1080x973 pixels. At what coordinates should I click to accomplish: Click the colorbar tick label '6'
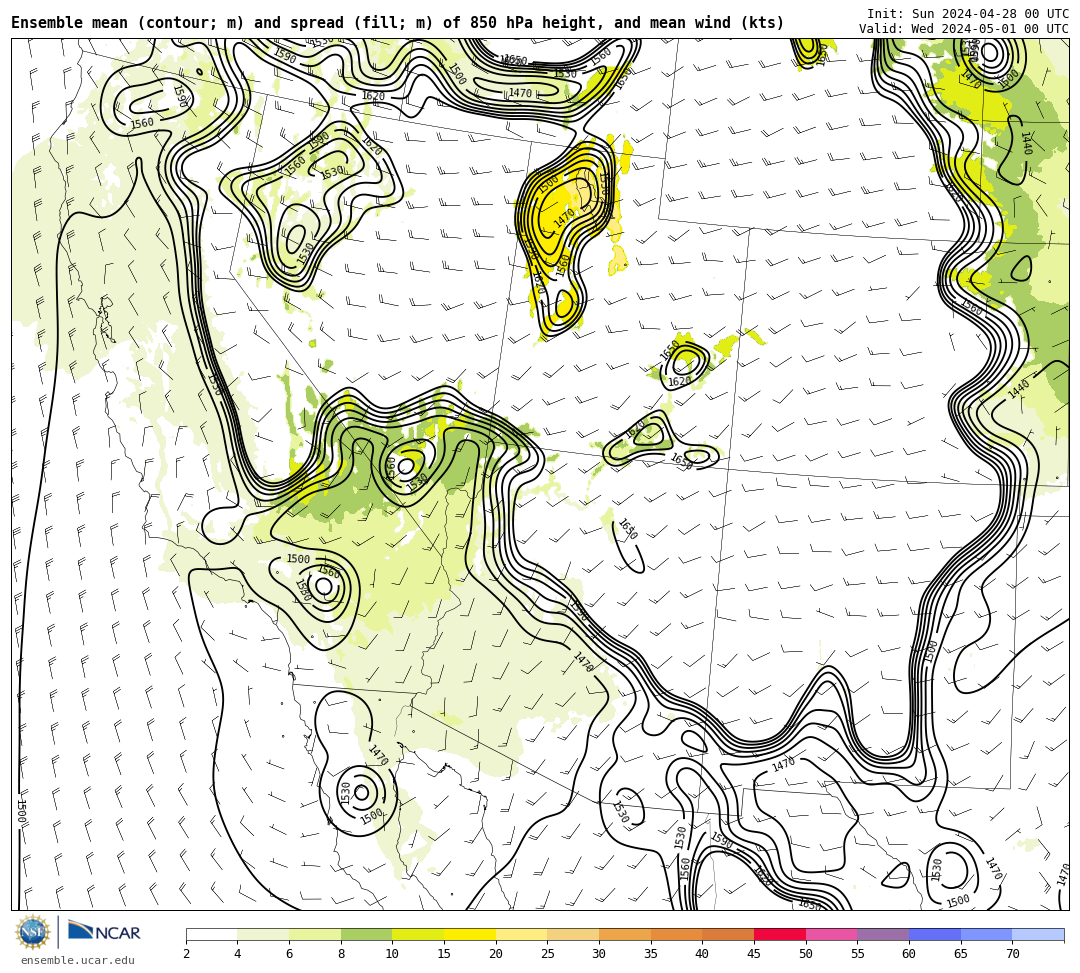coord(289,954)
